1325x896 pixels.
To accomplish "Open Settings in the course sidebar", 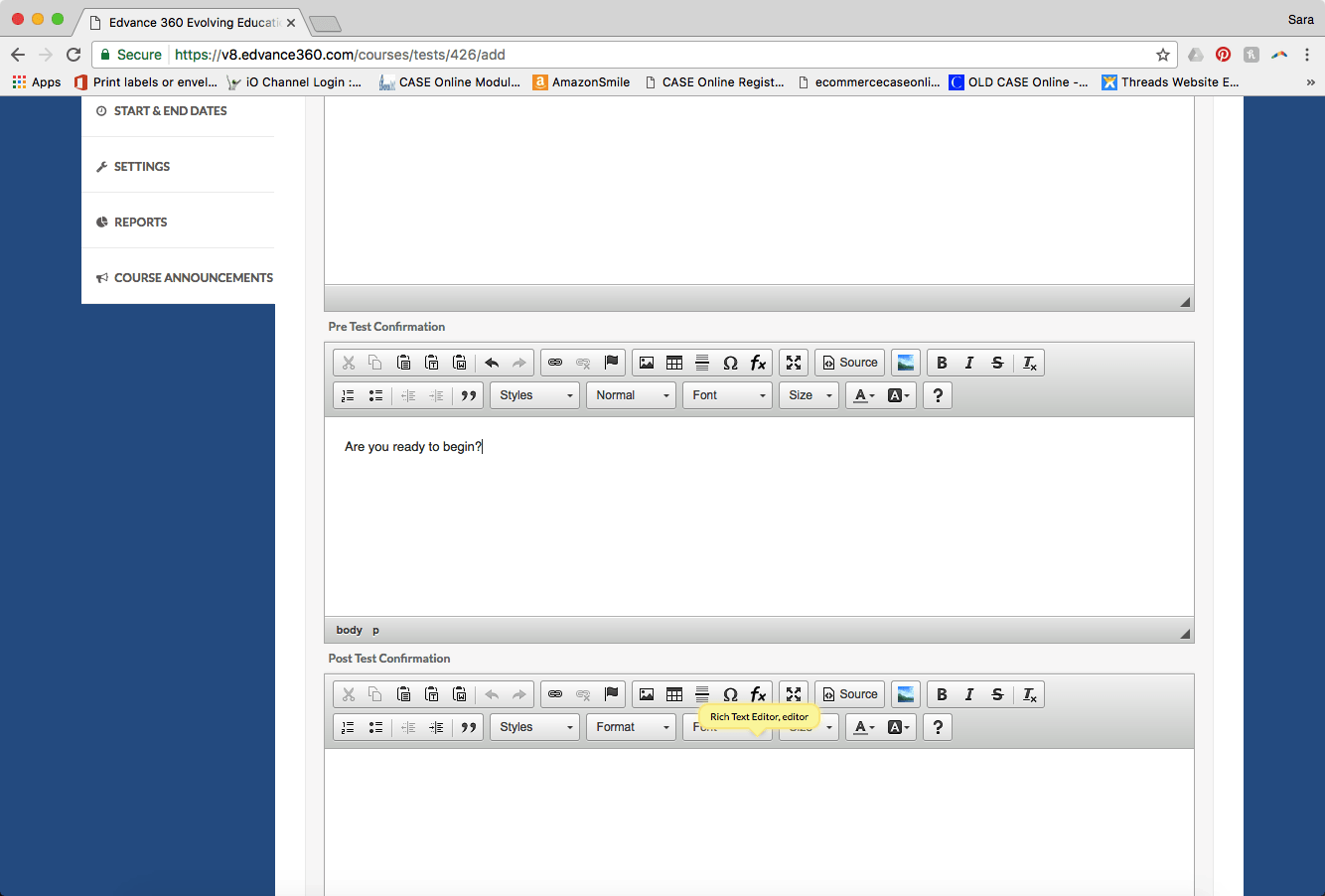I will click(141, 167).
